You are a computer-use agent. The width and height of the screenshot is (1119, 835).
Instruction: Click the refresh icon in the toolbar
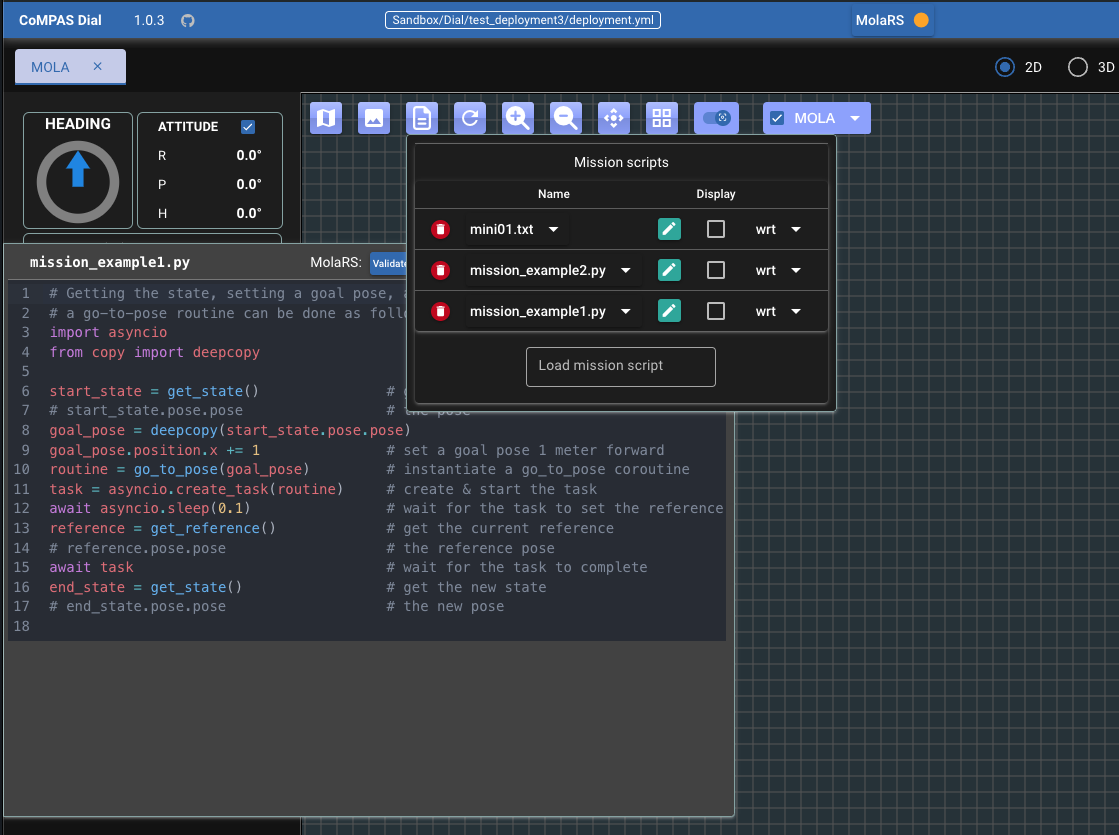pos(470,118)
